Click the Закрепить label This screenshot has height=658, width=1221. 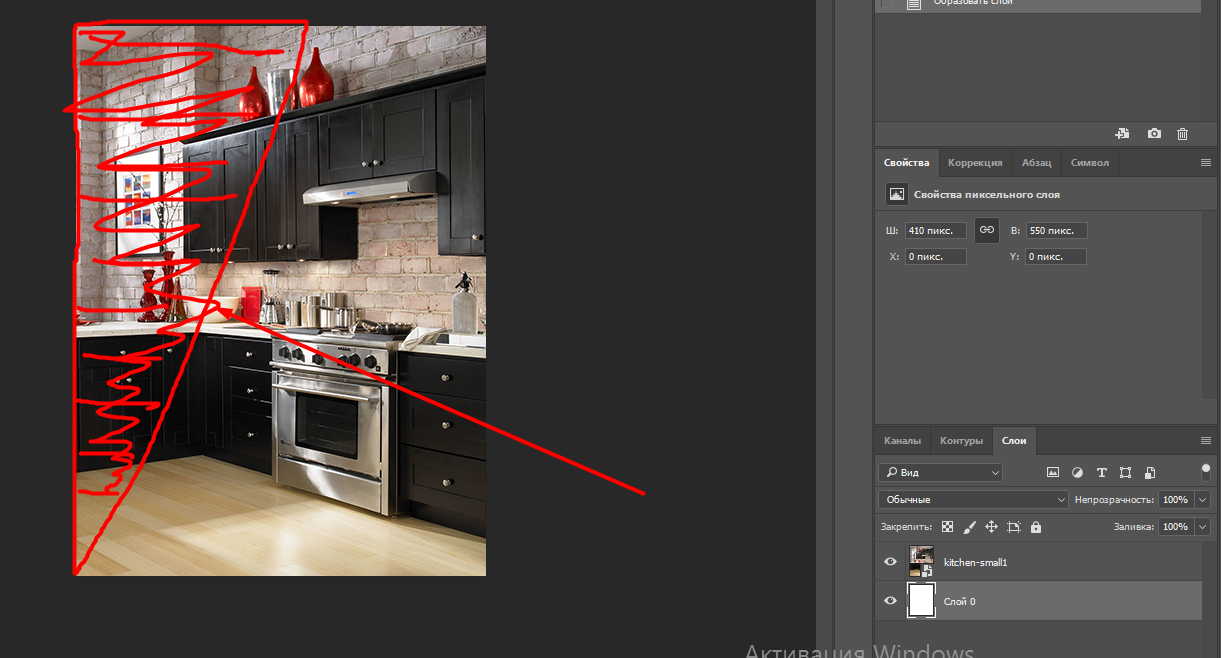[906, 526]
